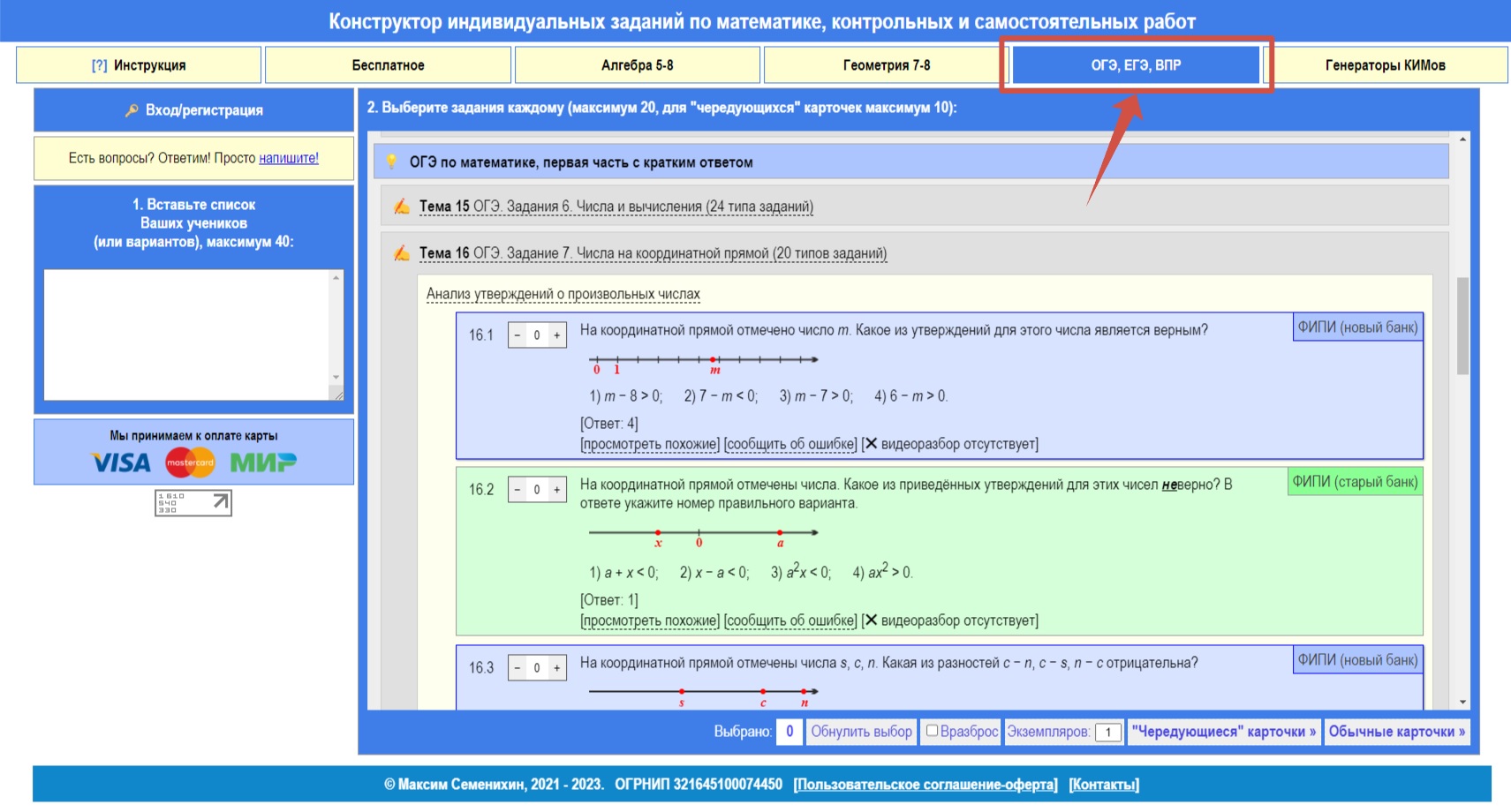Click the task list vertical scrollbar thumb
This screenshot has width=1511, height=812.
[1462, 327]
